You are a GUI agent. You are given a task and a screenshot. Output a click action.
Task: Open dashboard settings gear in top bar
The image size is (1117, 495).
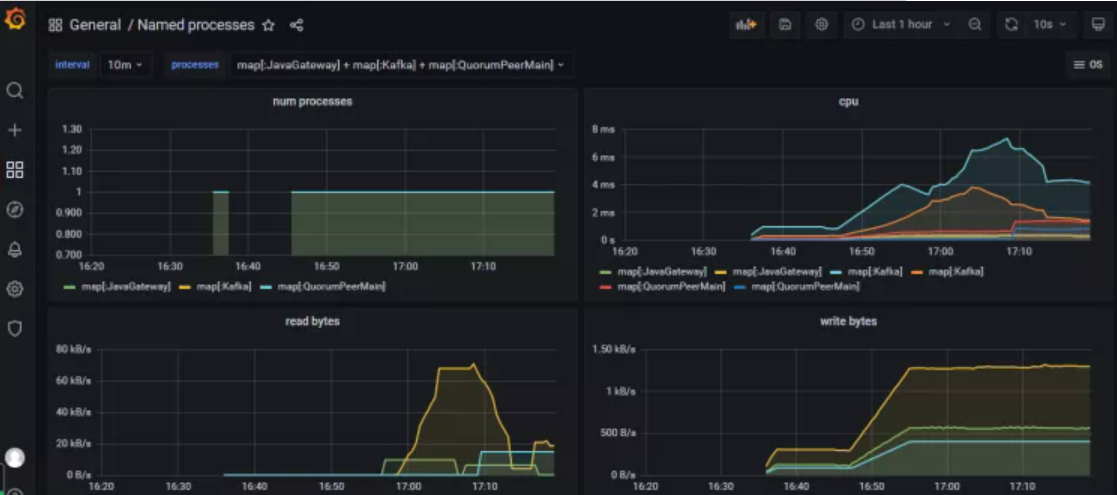[x=821, y=24]
